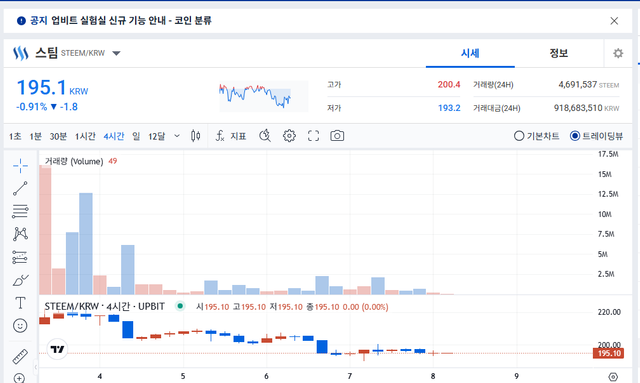
Task: Click the notice exclamation info icon
Action: point(21,21)
